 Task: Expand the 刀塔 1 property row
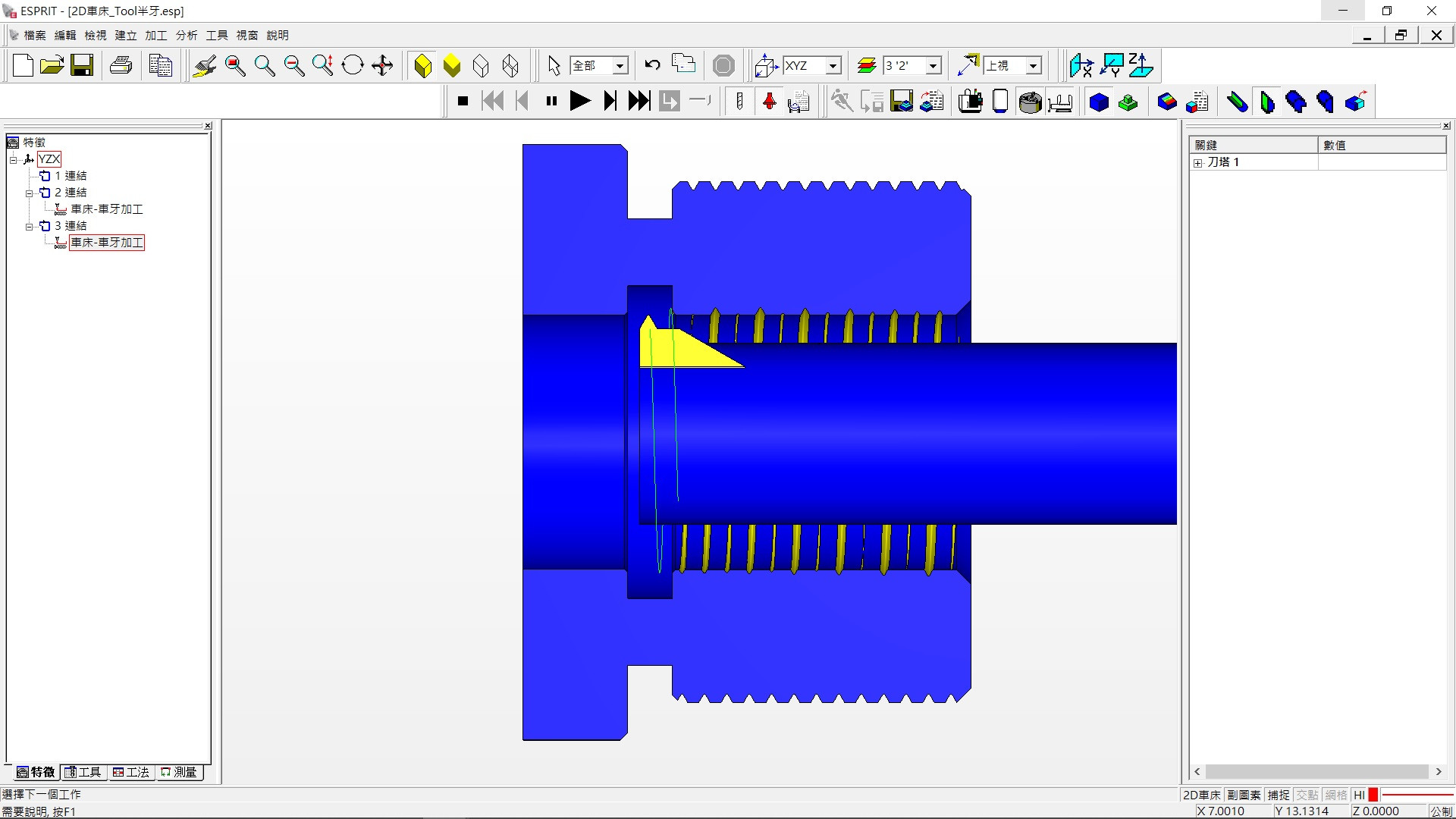[1198, 163]
